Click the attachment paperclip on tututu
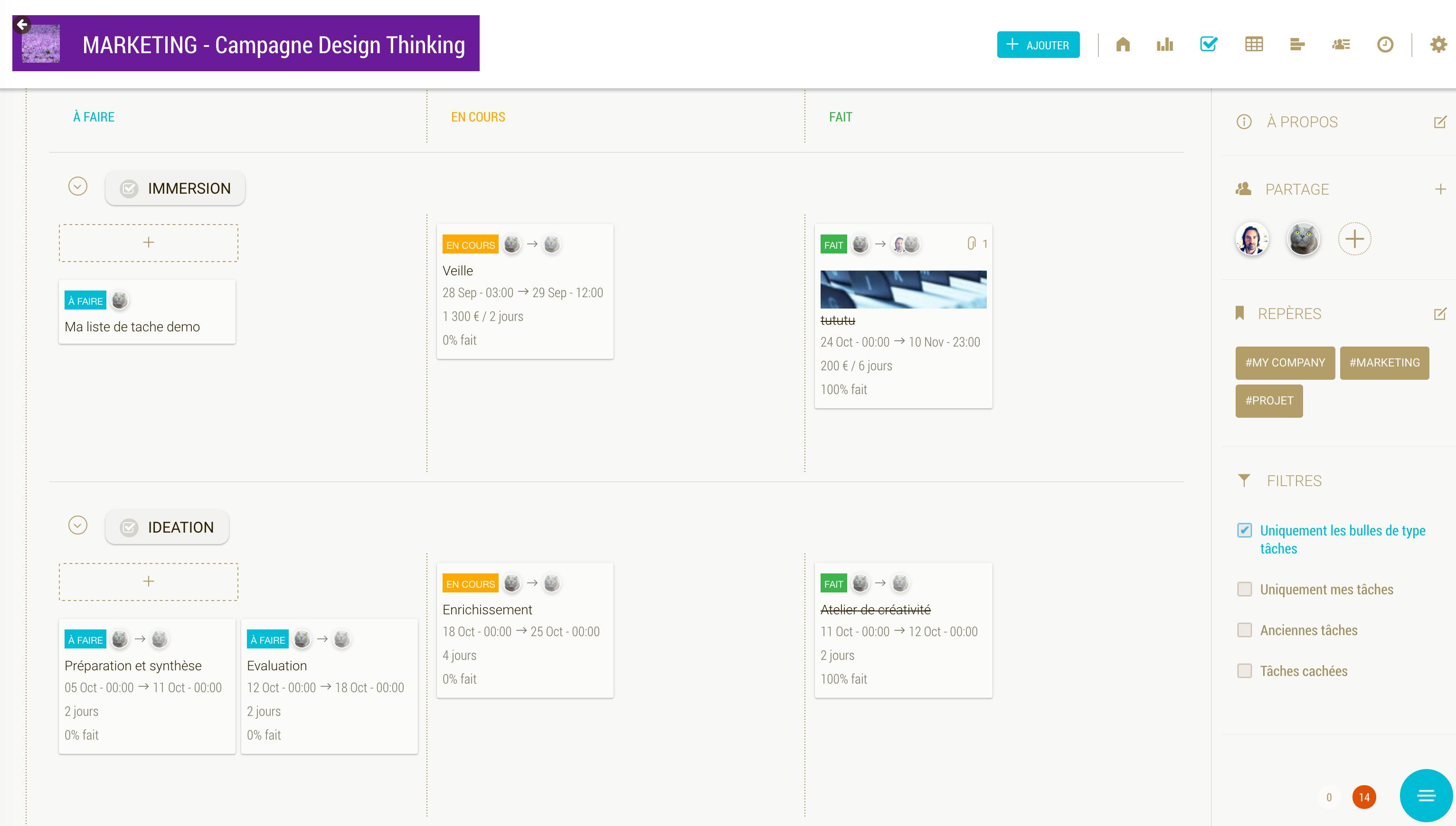Viewport: 1456px width, 826px height. pyautogui.click(x=971, y=244)
